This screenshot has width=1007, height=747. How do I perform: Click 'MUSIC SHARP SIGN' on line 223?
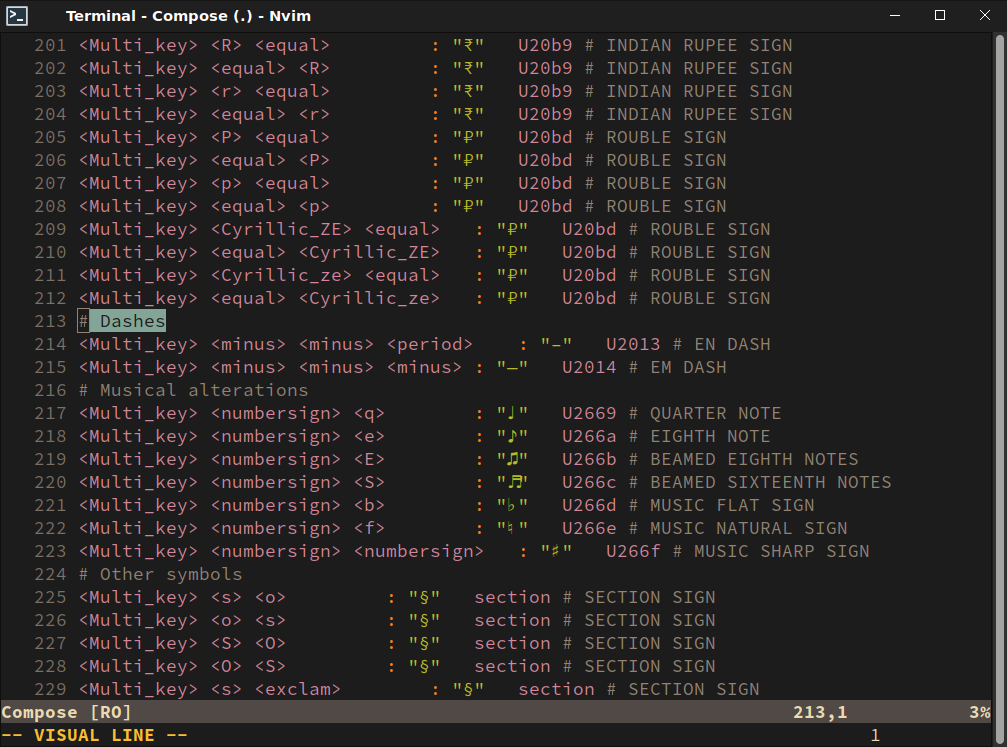[782, 552]
